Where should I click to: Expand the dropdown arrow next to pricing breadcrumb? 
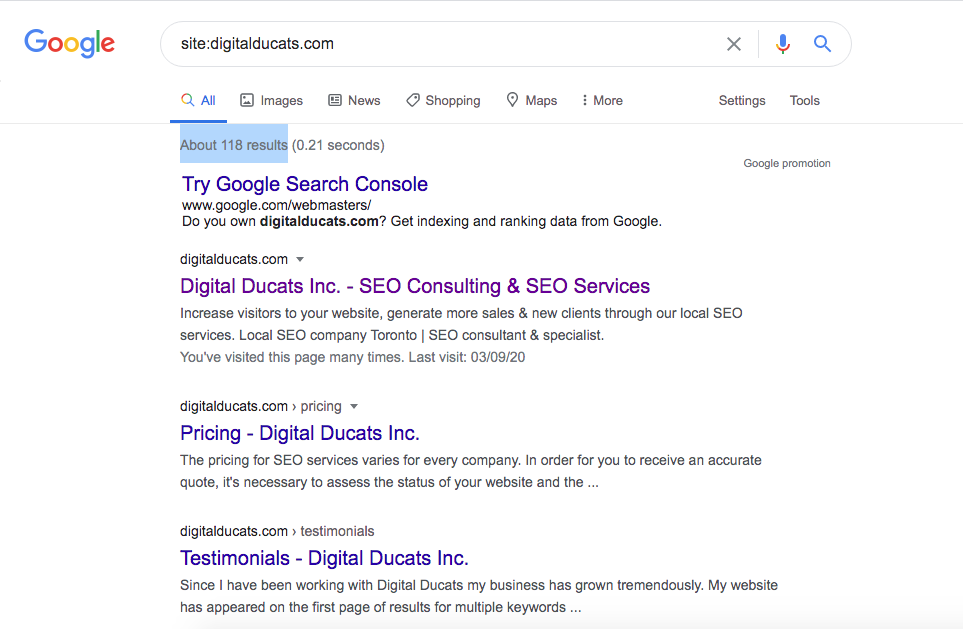(354, 406)
